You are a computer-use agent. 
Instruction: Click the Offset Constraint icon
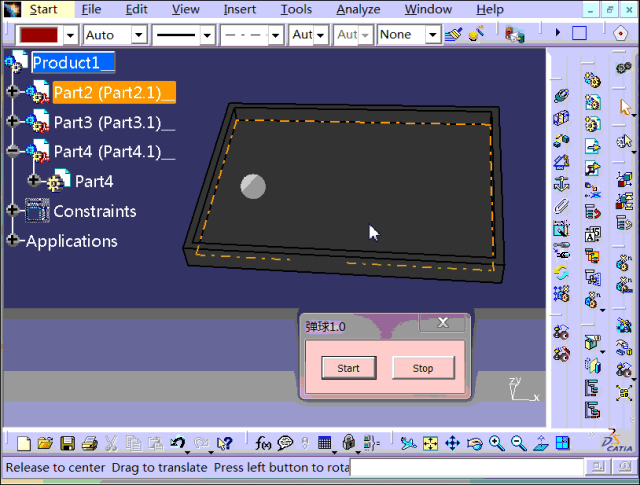click(x=562, y=140)
